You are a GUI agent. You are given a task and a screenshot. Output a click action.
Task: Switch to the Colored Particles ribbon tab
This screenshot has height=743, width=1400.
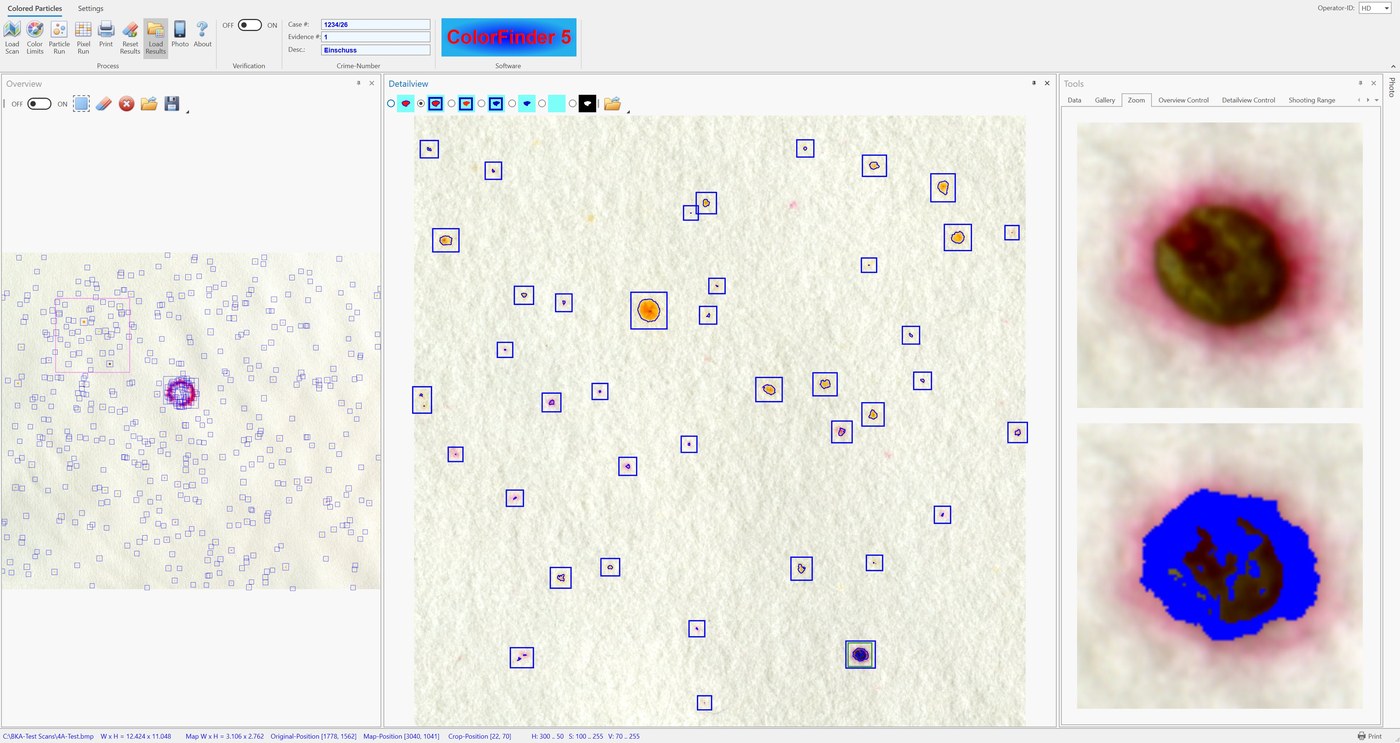(35, 9)
